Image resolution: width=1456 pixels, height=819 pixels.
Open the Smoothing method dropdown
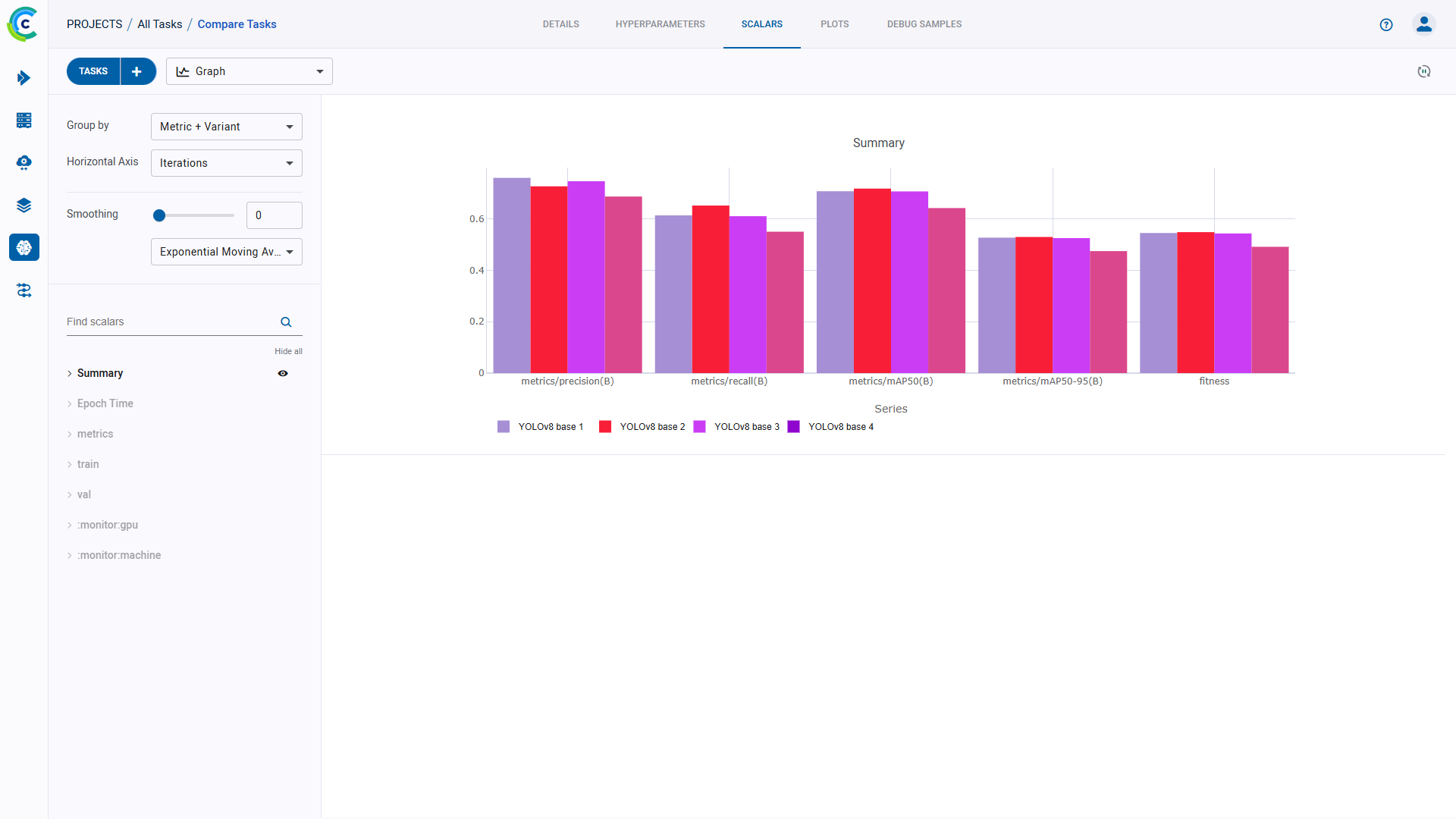(225, 251)
